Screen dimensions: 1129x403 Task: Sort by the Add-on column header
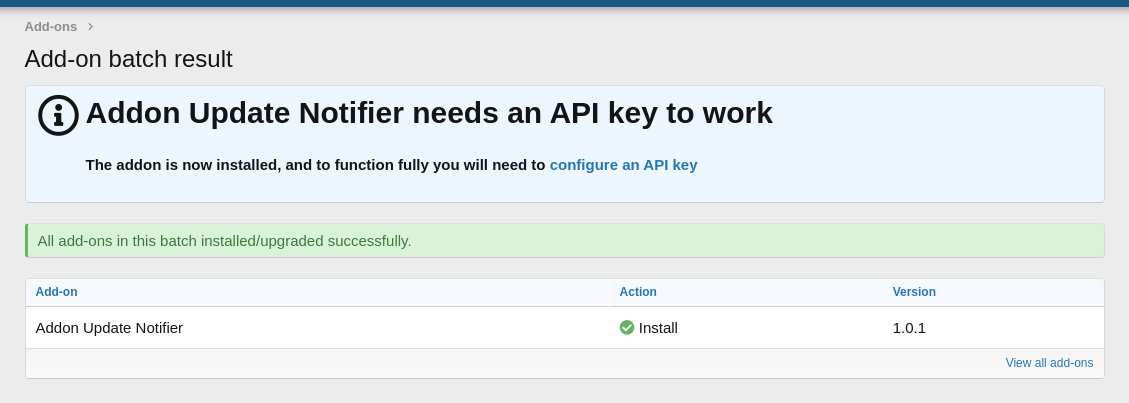pos(57,292)
